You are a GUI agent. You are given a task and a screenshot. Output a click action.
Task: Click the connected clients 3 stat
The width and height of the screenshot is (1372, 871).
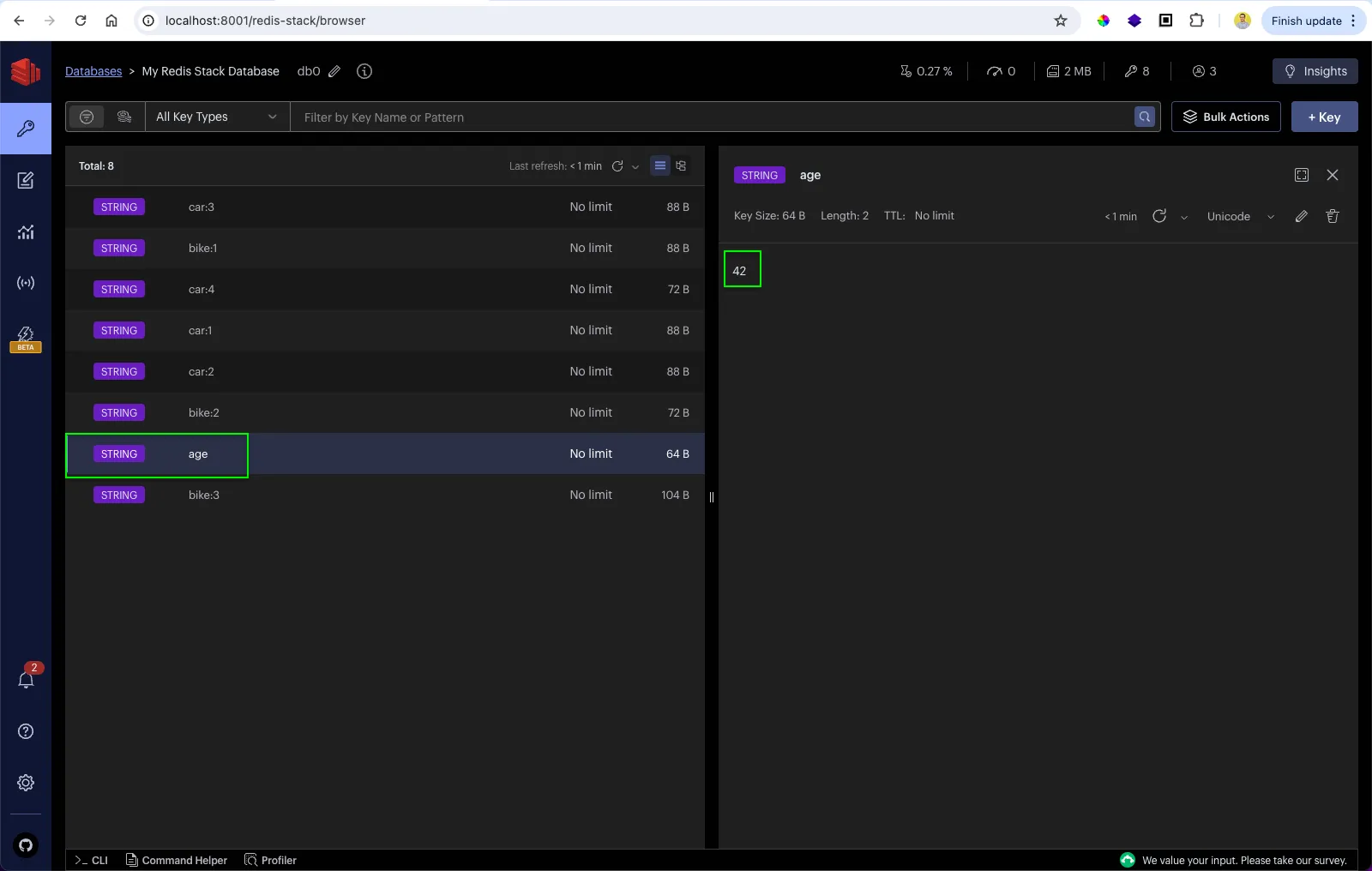tap(1205, 71)
